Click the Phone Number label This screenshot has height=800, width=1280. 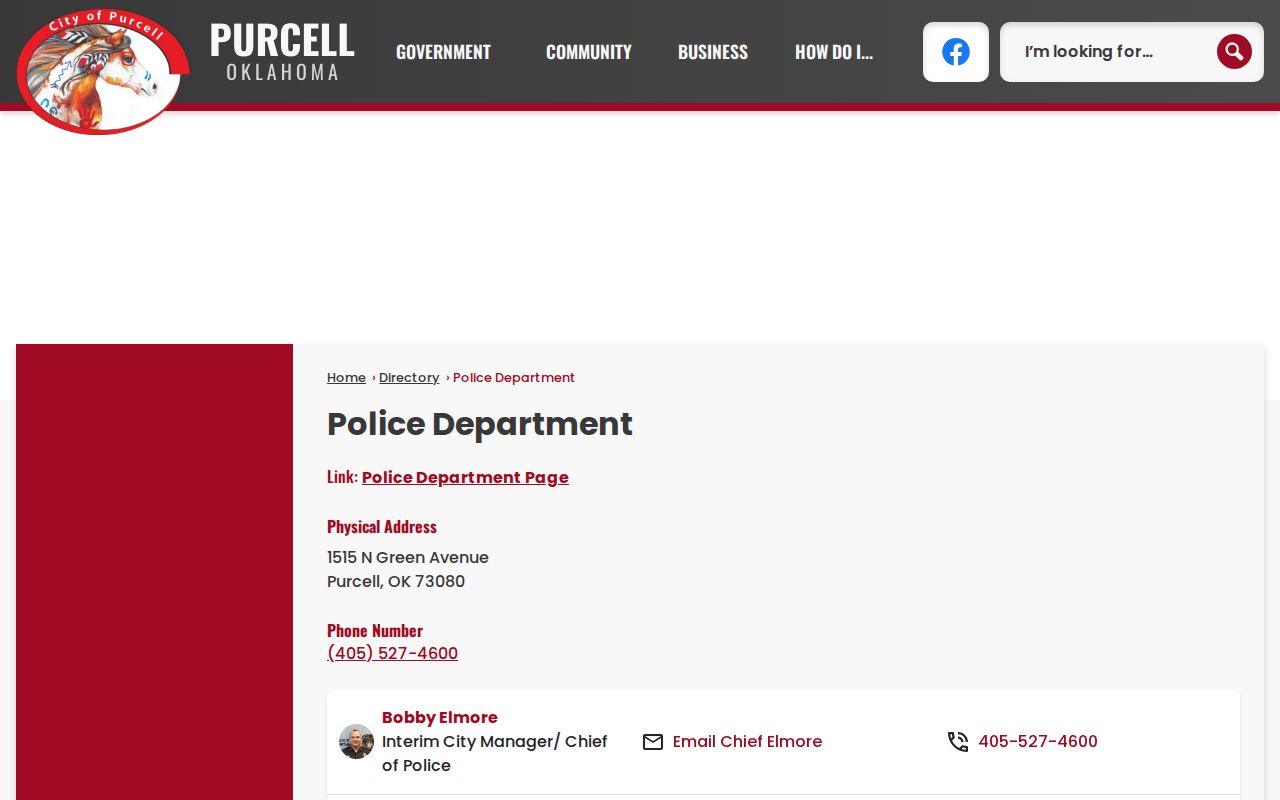click(x=375, y=631)
